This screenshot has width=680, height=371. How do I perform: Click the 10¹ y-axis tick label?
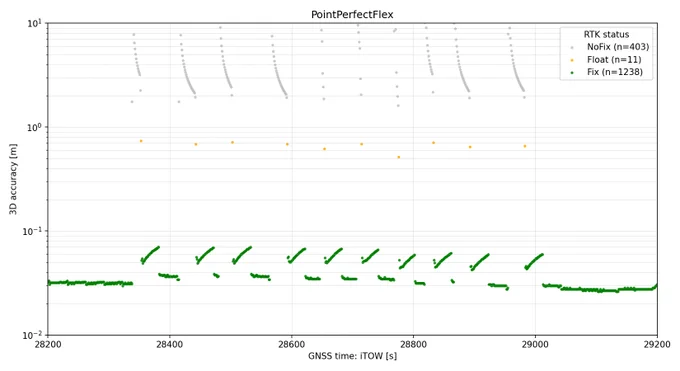click(34, 23)
